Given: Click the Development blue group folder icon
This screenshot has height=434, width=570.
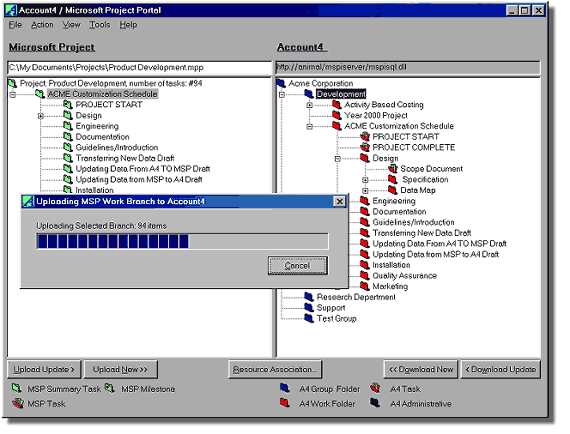Looking at the screenshot, I should pyautogui.click(x=309, y=94).
